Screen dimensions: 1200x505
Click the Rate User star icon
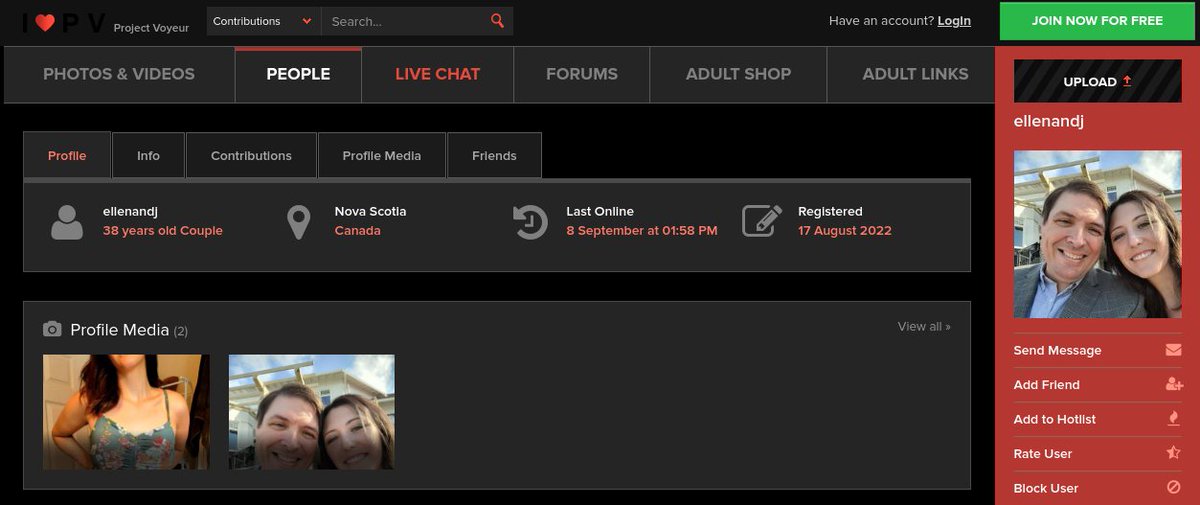1174,453
